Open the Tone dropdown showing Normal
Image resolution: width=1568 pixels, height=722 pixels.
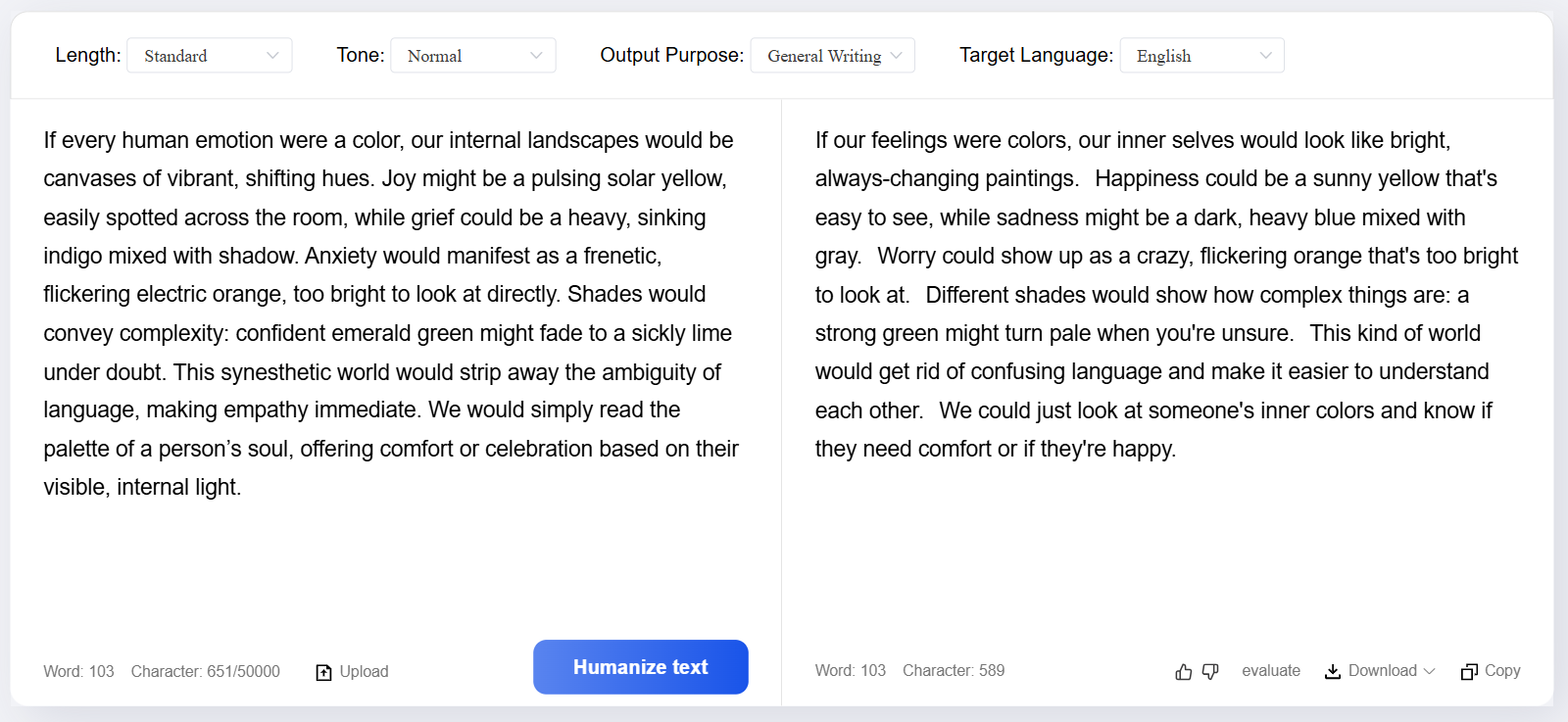[472, 56]
